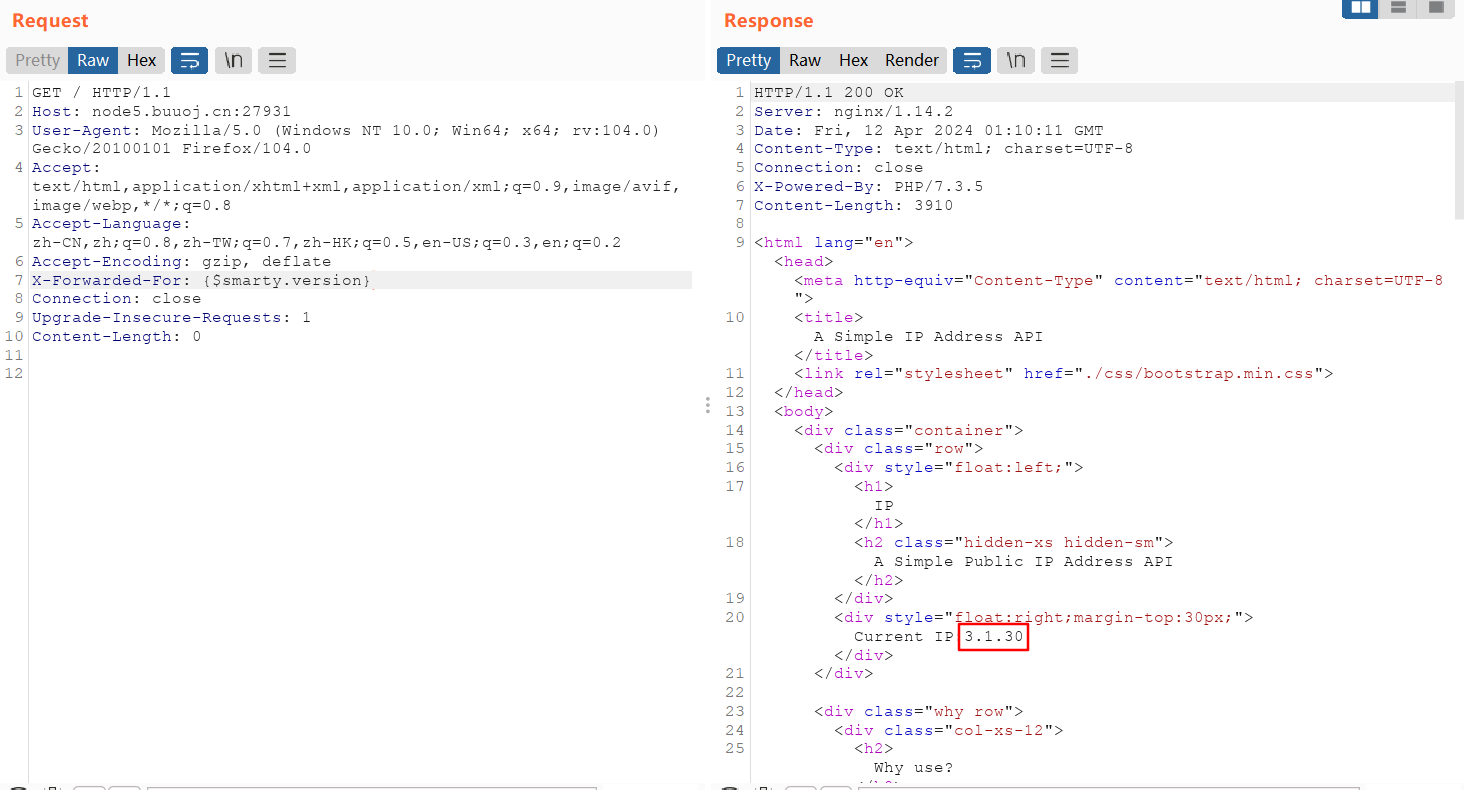Click Content-Length: 0 request header

point(116,336)
